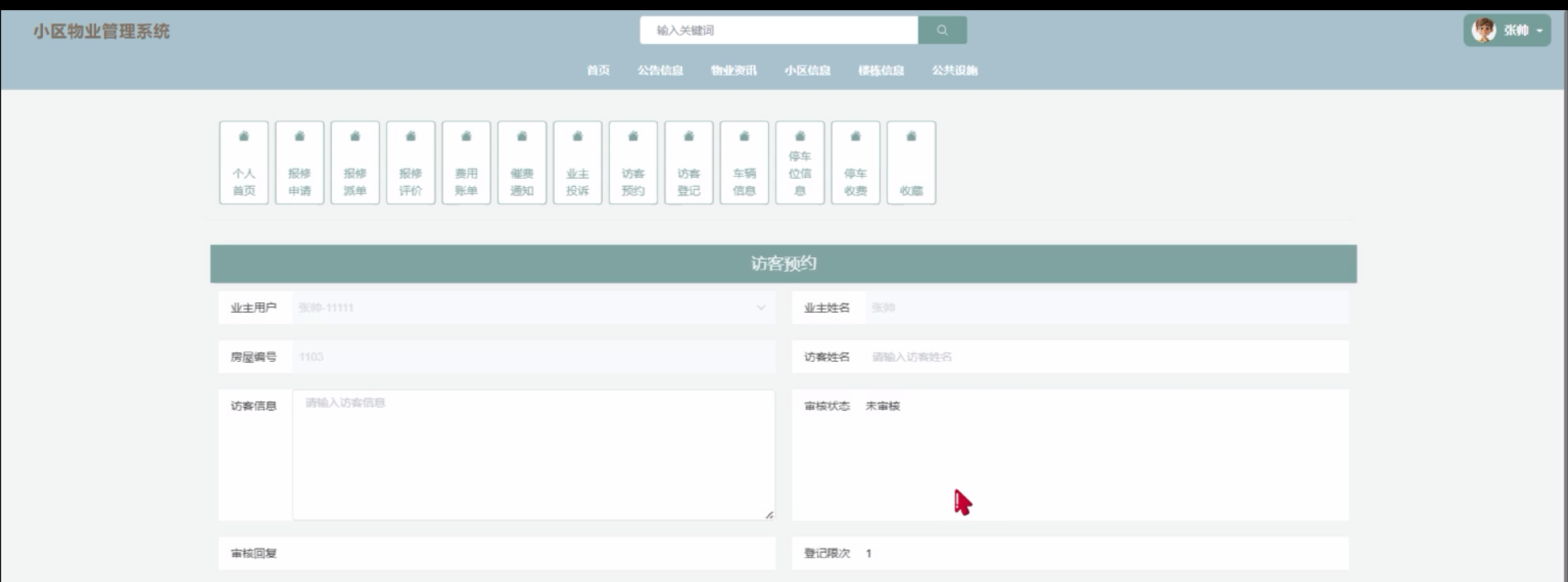Open the 公共设施 section

(x=954, y=70)
